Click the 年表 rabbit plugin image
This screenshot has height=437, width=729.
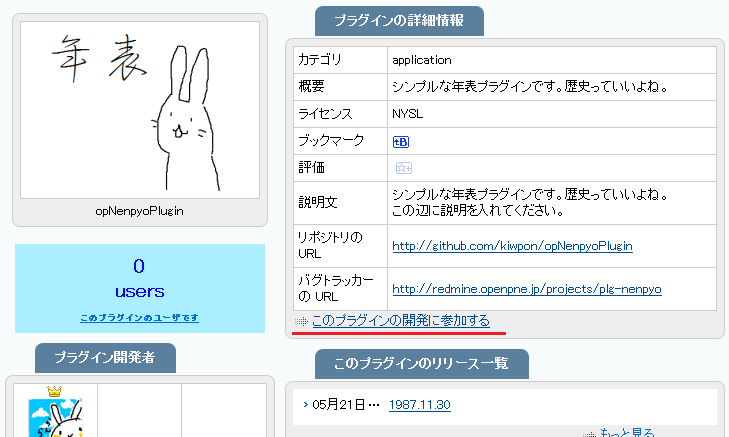140,110
